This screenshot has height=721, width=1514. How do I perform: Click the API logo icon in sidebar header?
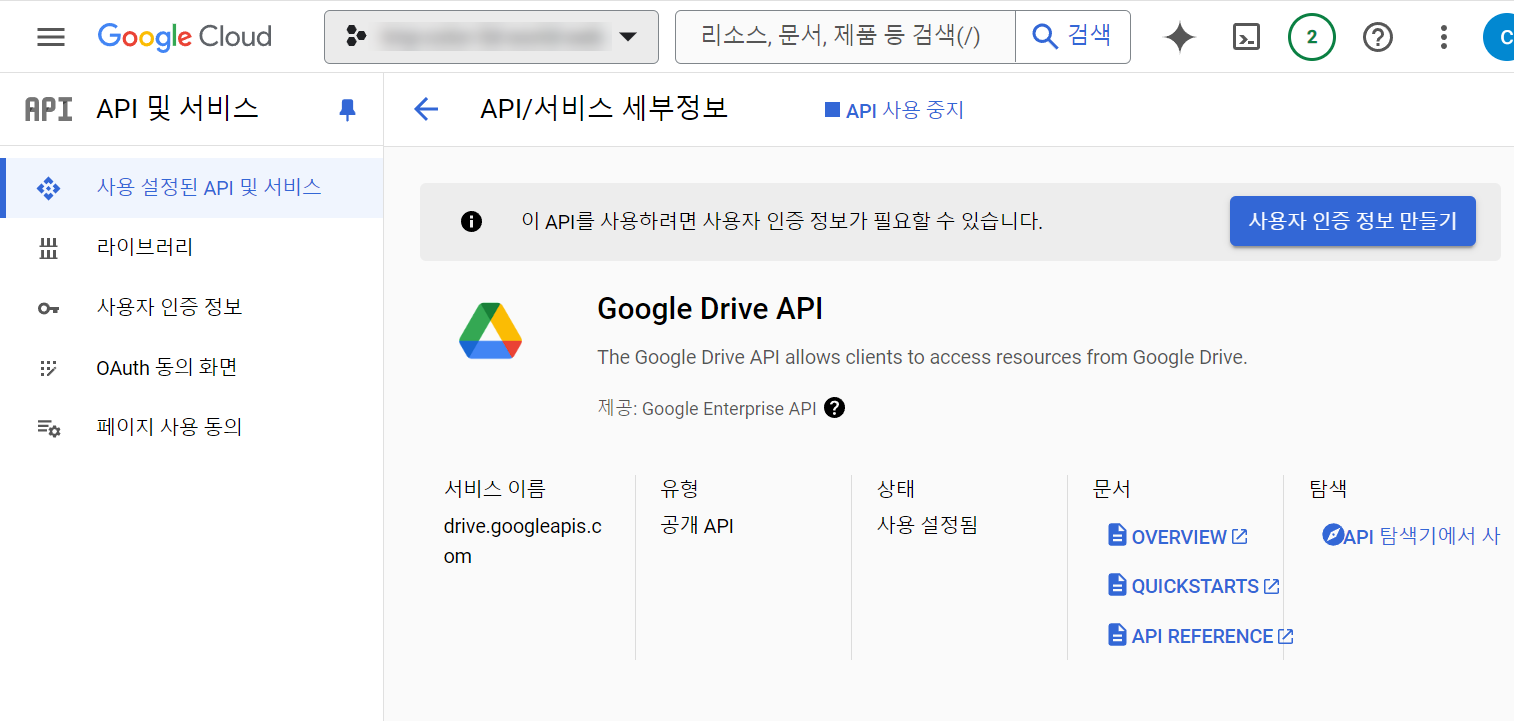click(48, 109)
